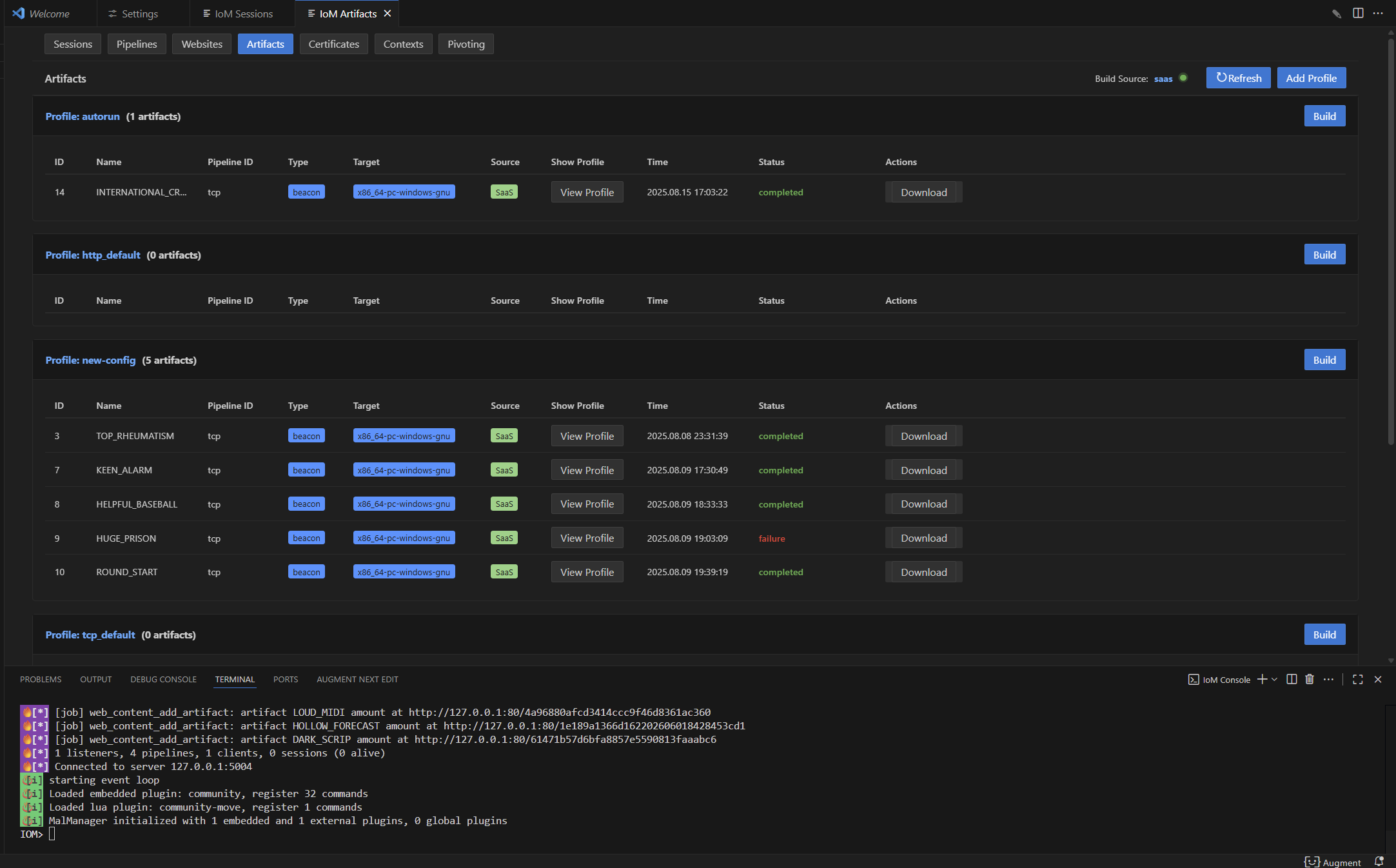Build the new-config profile
This screenshot has width=1396, height=868.
click(x=1324, y=360)
